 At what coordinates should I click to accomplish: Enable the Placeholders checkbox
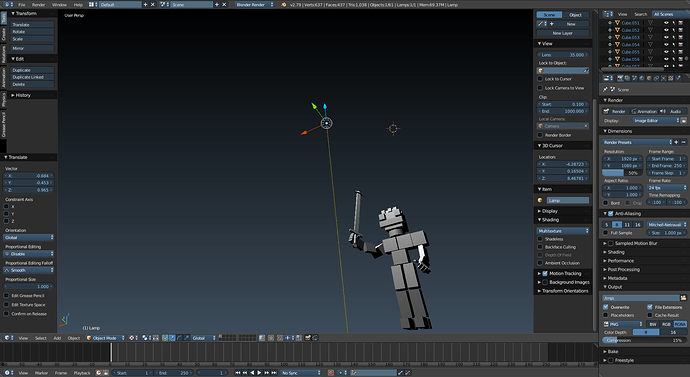(606, 315)
